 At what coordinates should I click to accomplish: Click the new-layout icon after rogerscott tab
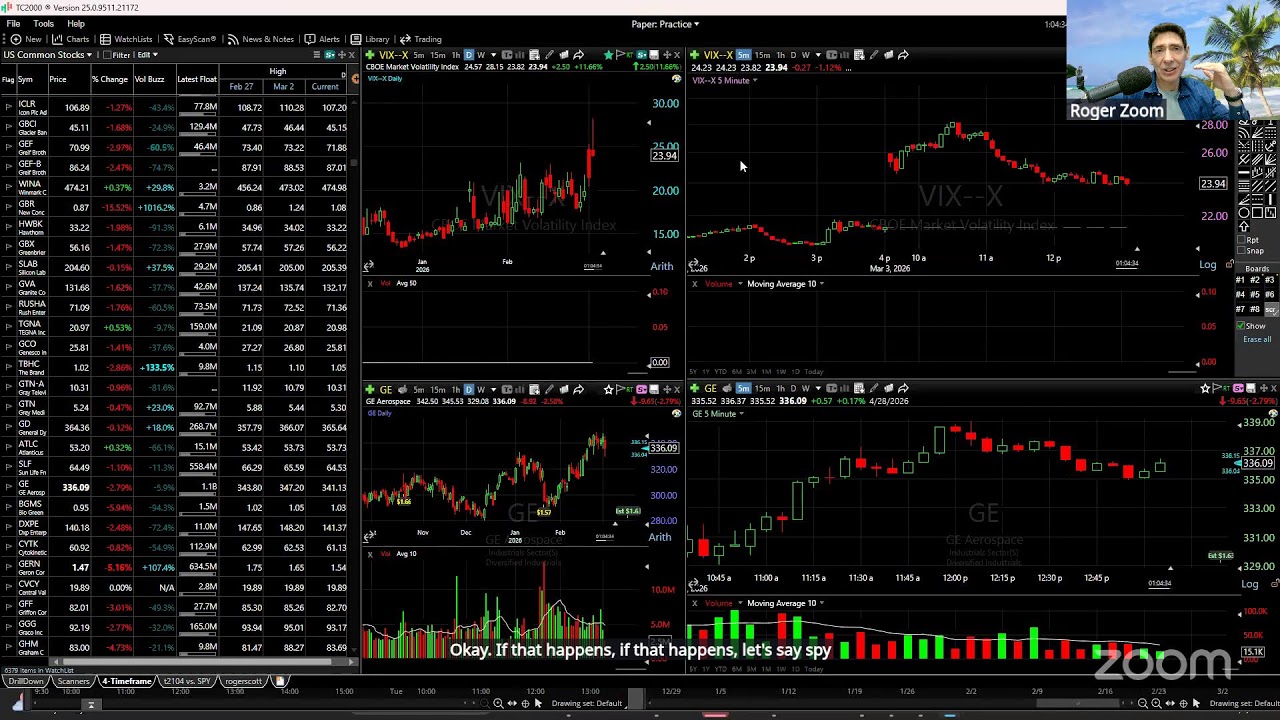[281, 682]
